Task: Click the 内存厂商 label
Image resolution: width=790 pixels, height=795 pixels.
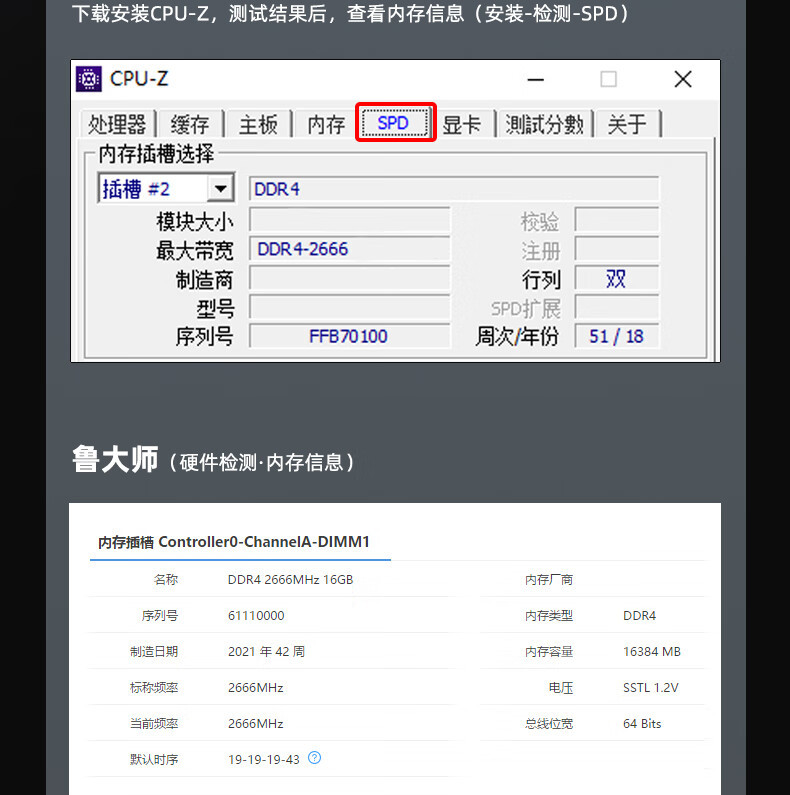Action: point(549,580)
